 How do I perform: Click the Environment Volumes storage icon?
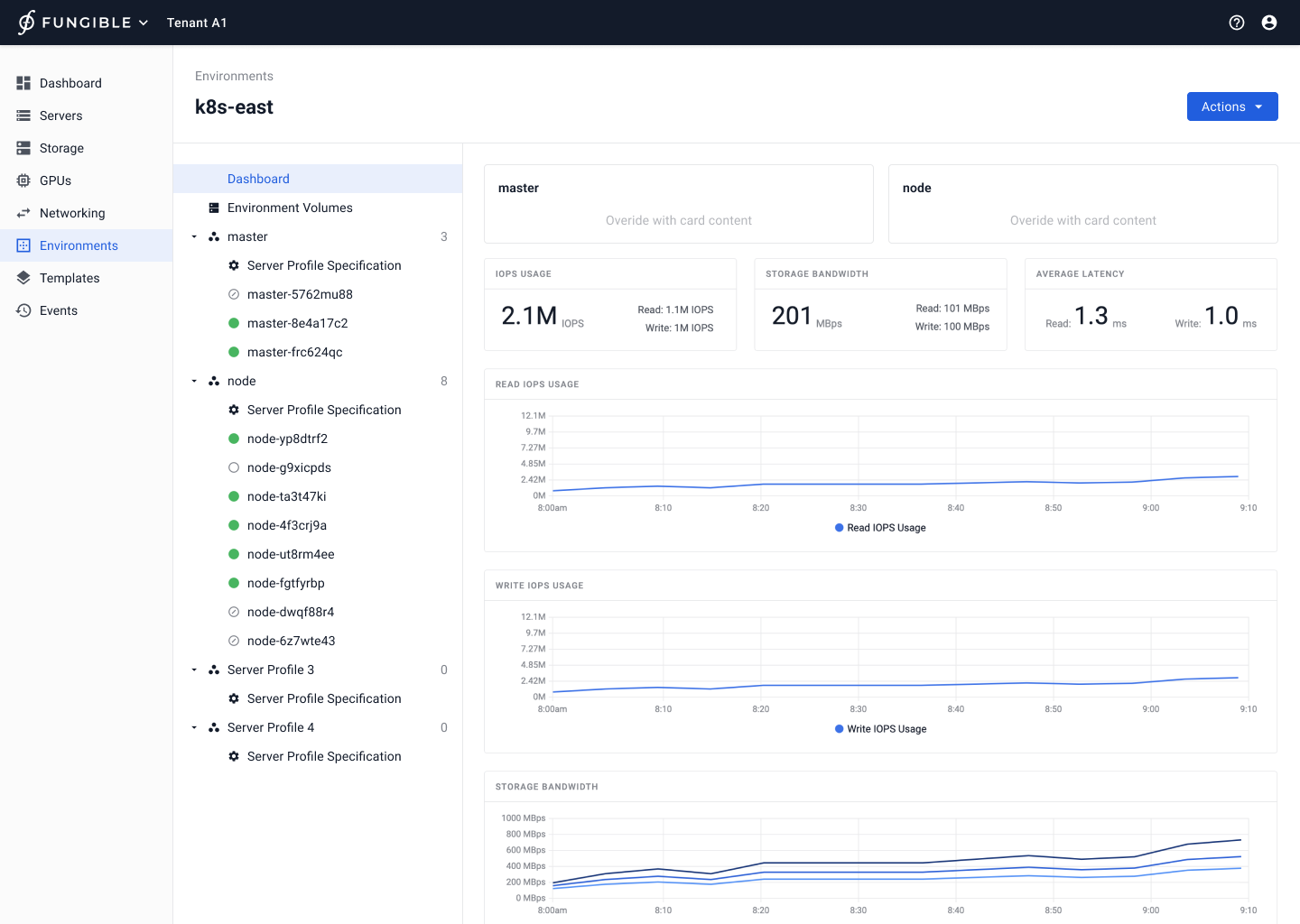point(214,208)
